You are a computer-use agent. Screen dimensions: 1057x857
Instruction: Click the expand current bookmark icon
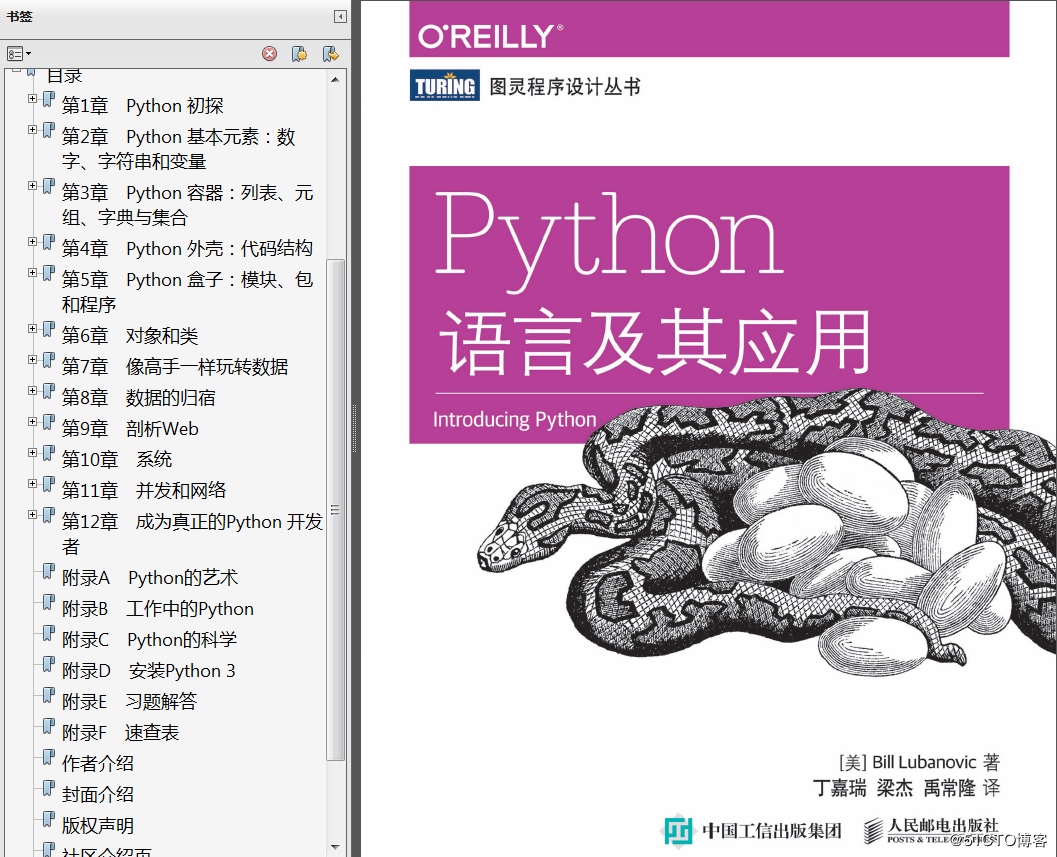[330, 54]
